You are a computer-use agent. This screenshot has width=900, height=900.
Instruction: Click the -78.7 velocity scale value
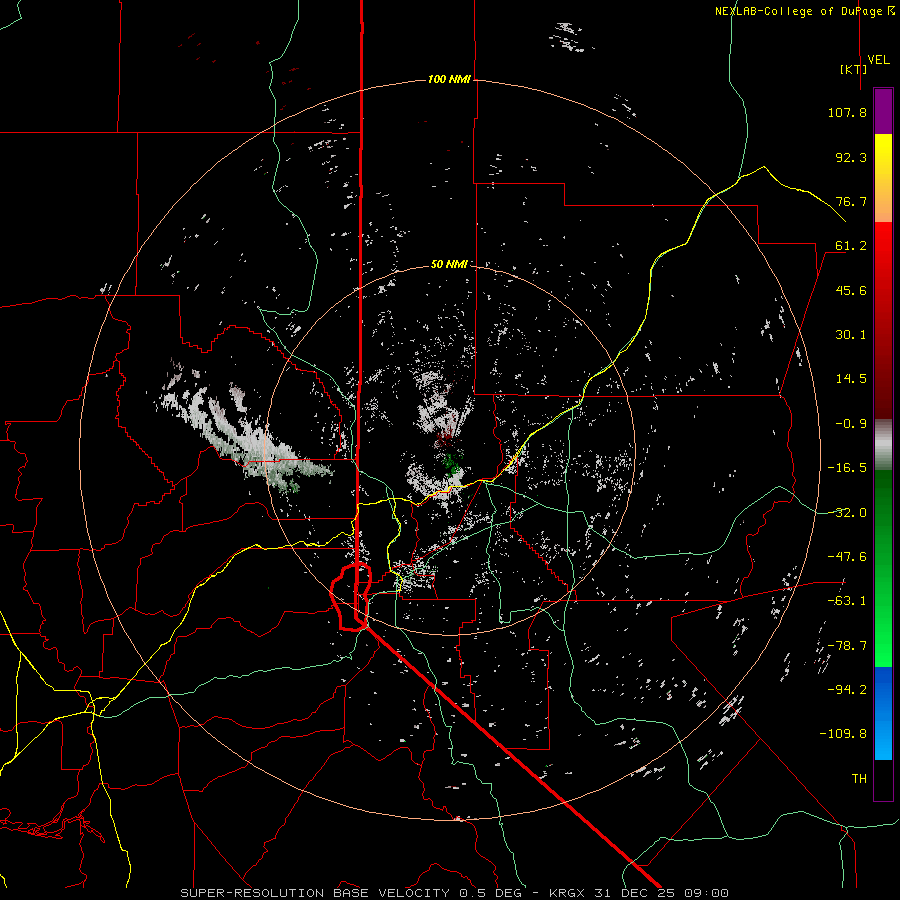847,646
